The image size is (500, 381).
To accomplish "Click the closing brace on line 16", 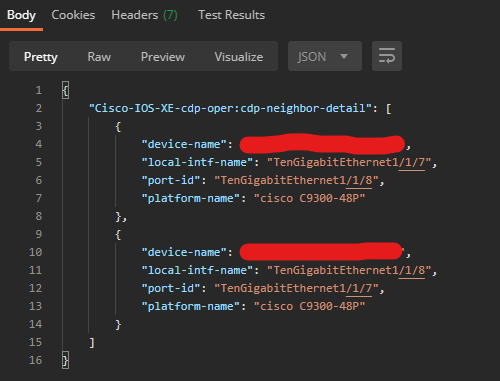I will (66, 360).
